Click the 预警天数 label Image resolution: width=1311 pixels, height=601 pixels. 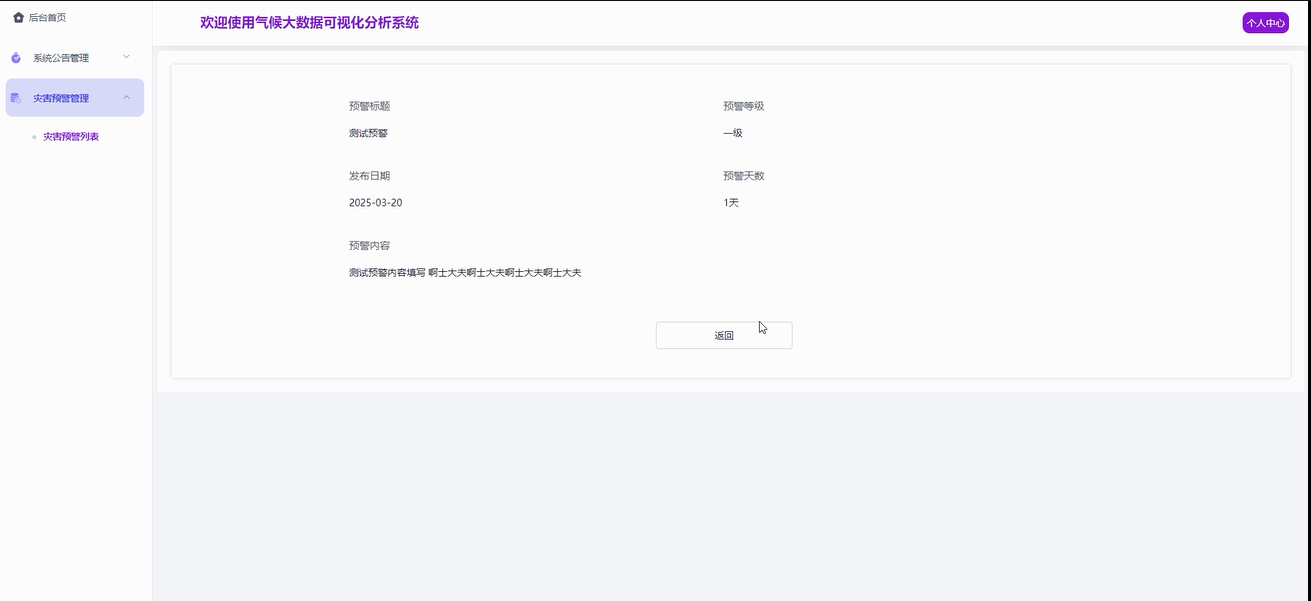(744, 176)
